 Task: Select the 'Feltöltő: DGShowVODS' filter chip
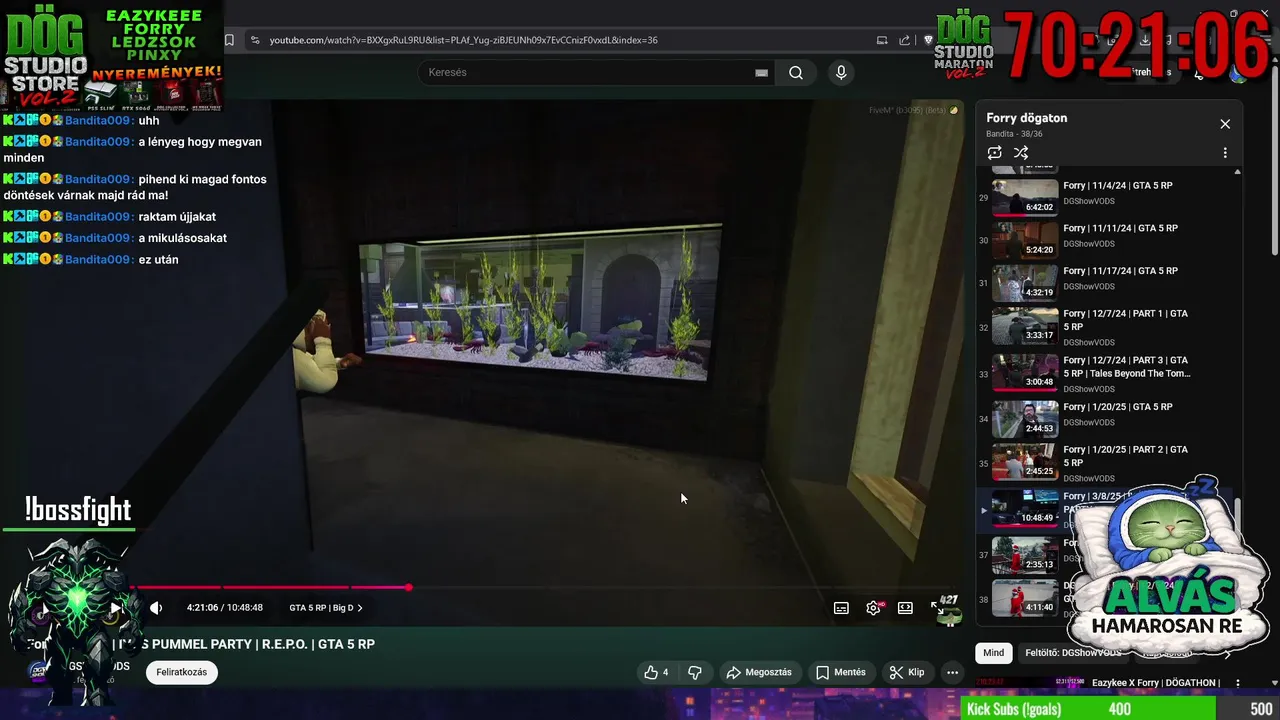coord(1073,653)
